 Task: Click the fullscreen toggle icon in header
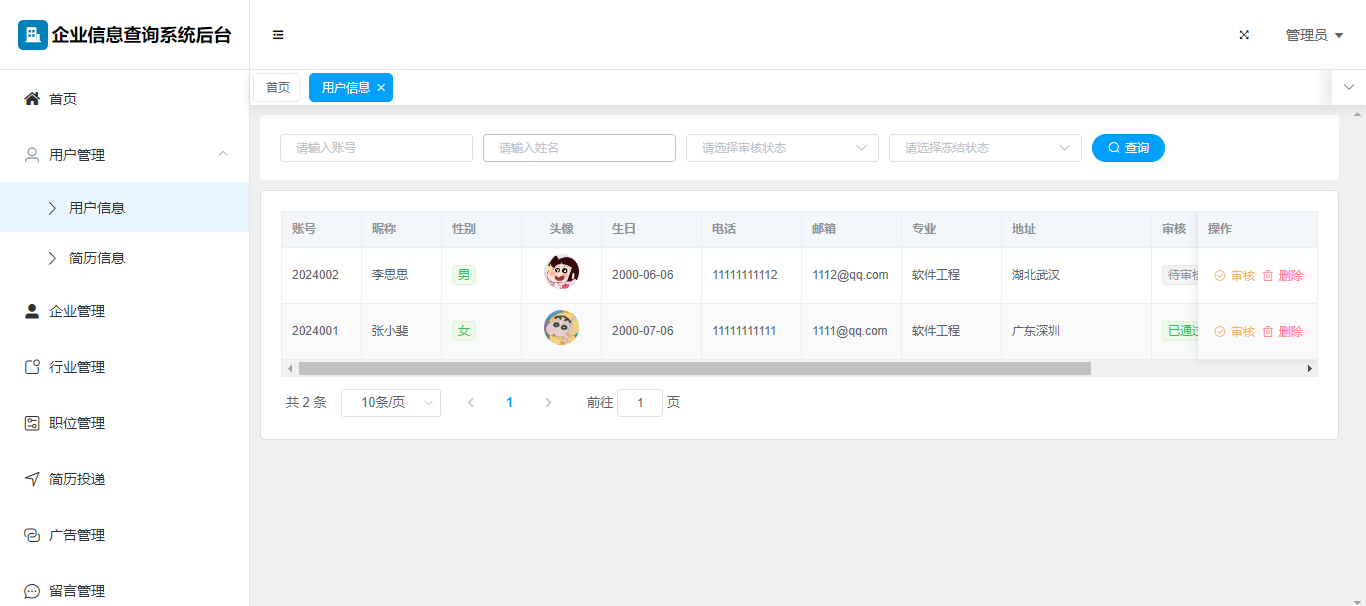click(x=1244, y=35)
